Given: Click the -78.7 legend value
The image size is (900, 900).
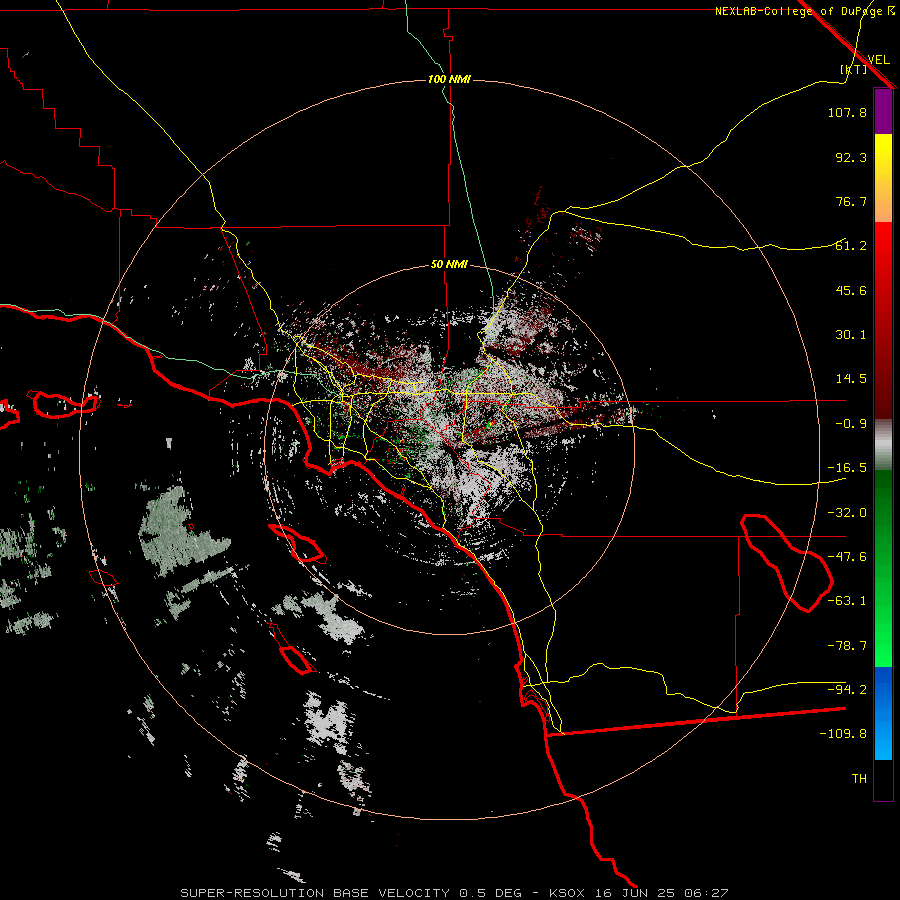Looking at the screenshot, I should tap(847, 646).
